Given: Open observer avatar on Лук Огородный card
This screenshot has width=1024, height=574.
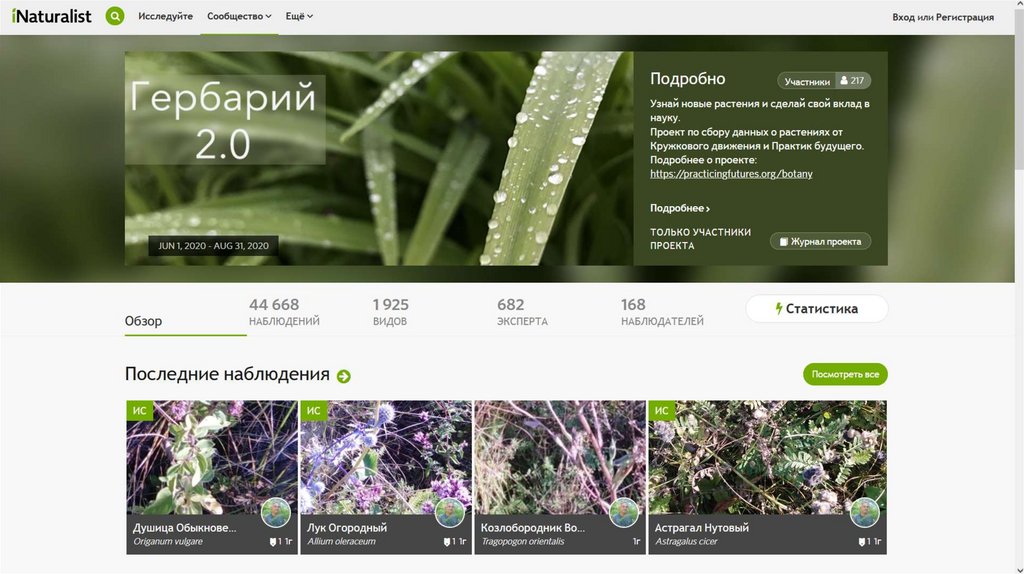Looking at the screenshot, I should 450,513.
